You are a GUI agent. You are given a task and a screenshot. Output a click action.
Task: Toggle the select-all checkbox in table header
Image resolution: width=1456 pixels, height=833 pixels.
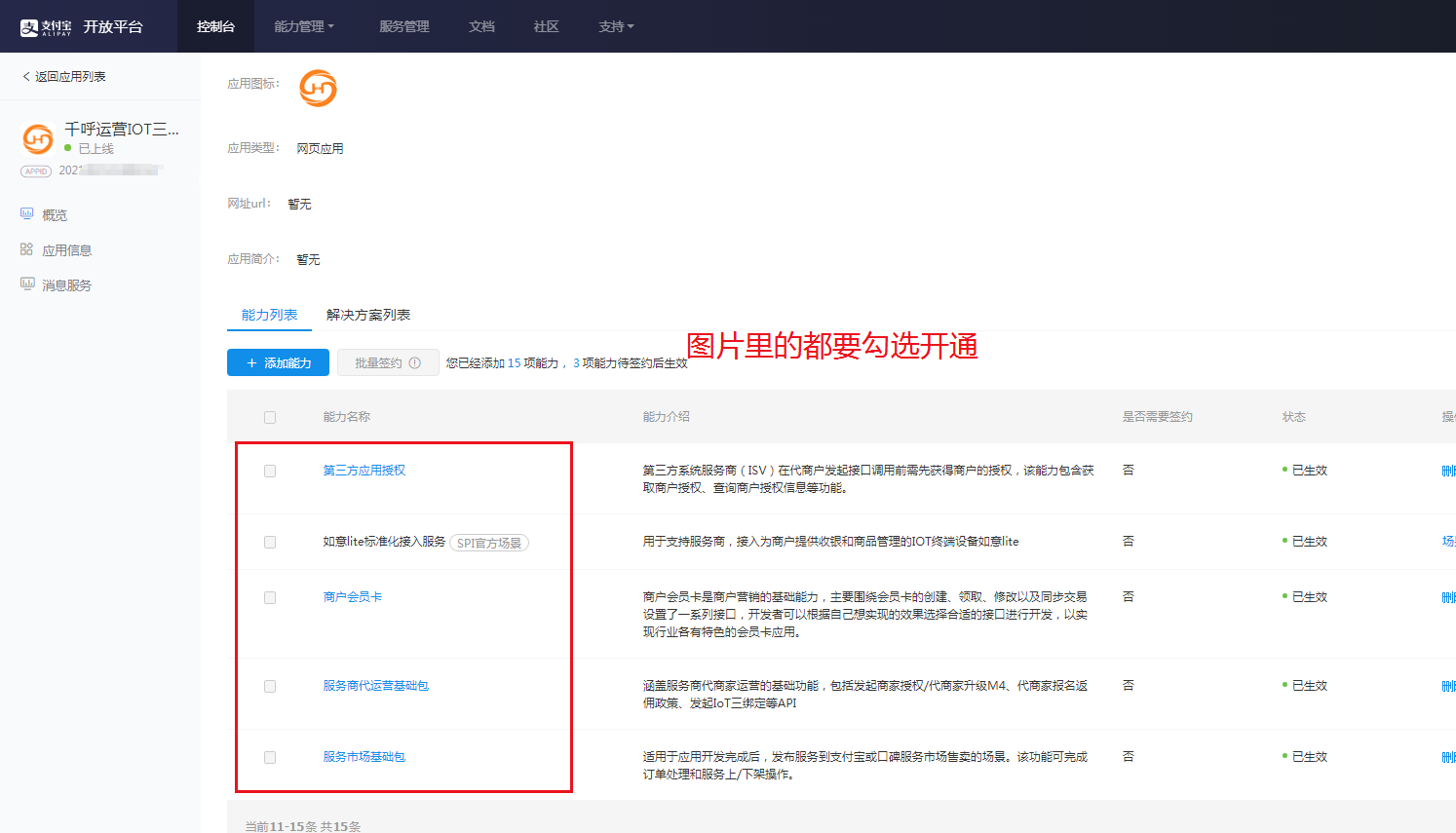[x=270, y=417]
